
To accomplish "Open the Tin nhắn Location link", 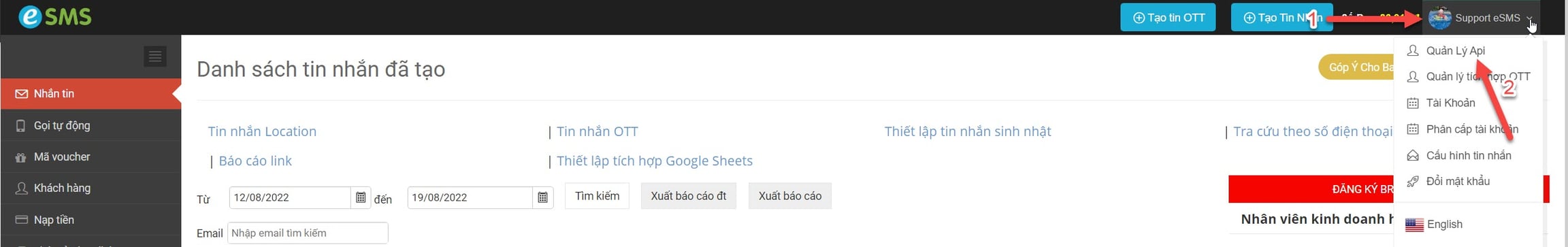I will 262,131.
